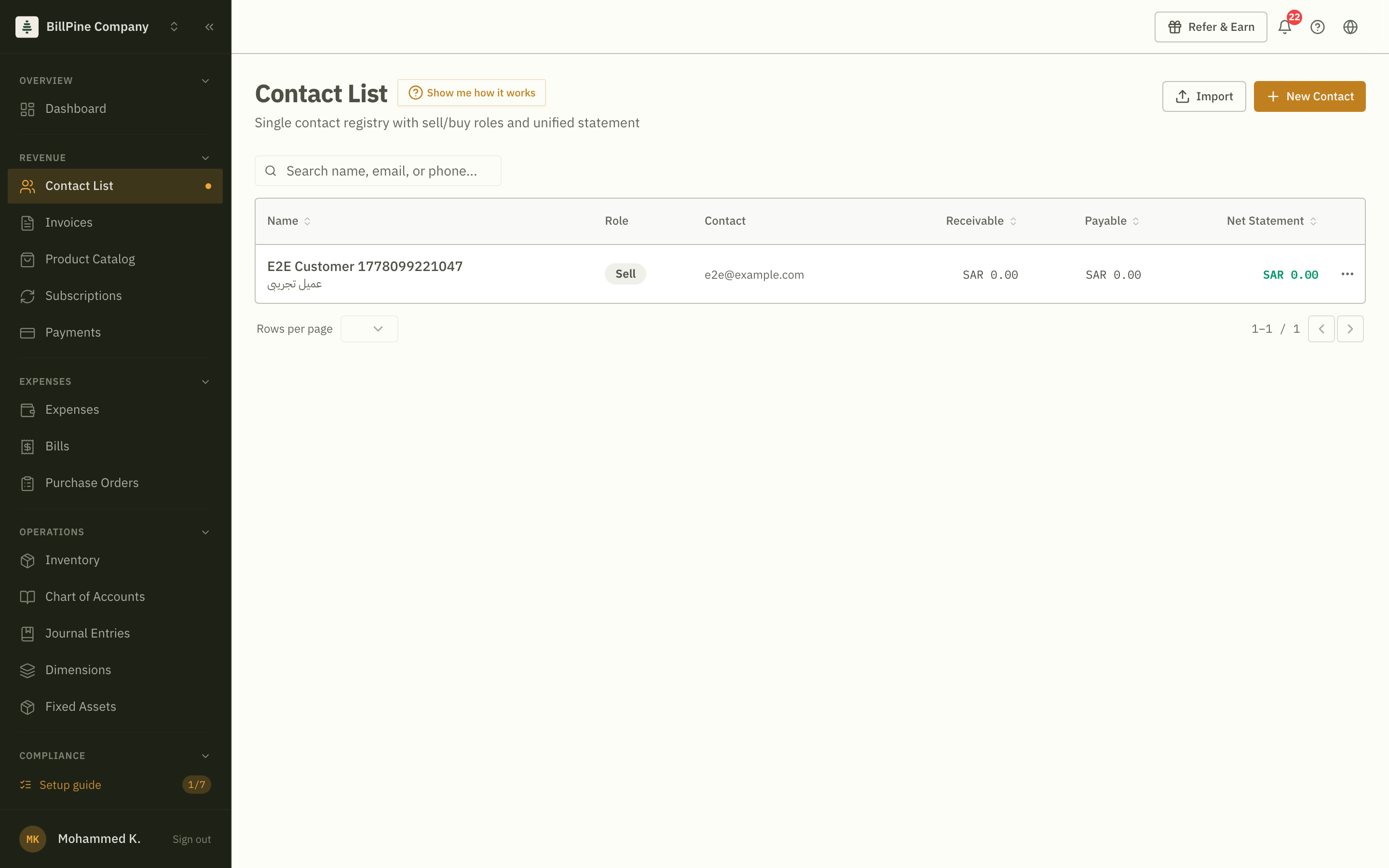The width and height of the screenshot is (1389, 868).
Task: Collapse the REVENUE section
Action: pyautogui.click(x=205, y=158)
